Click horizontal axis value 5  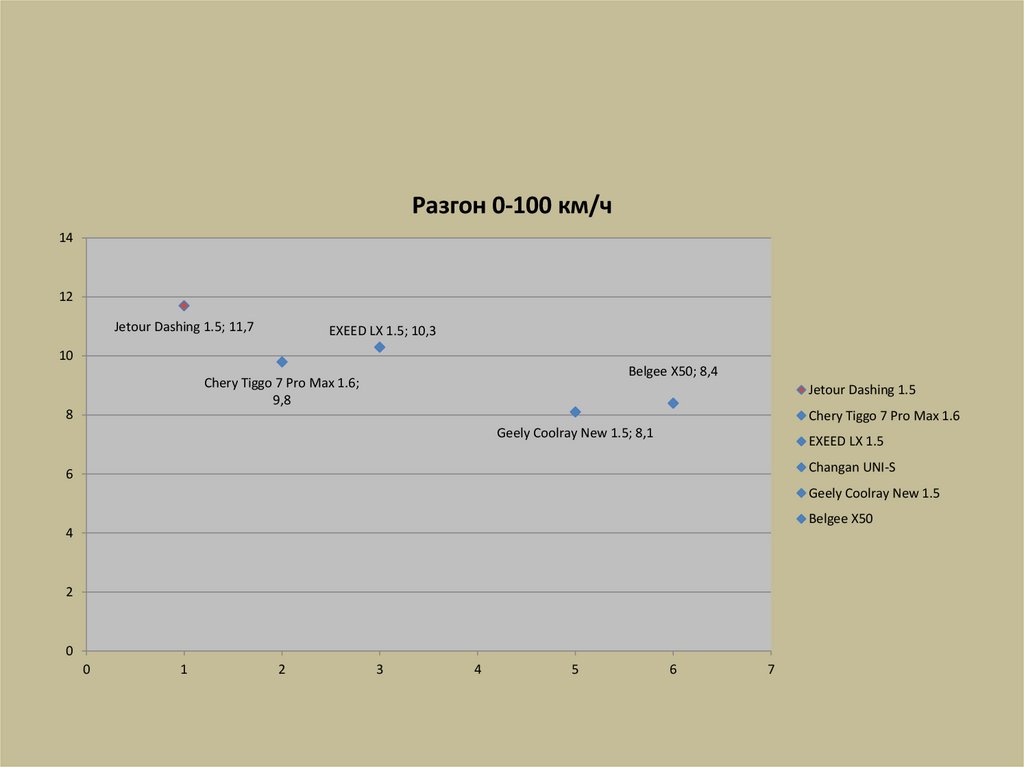coord(575,669)
